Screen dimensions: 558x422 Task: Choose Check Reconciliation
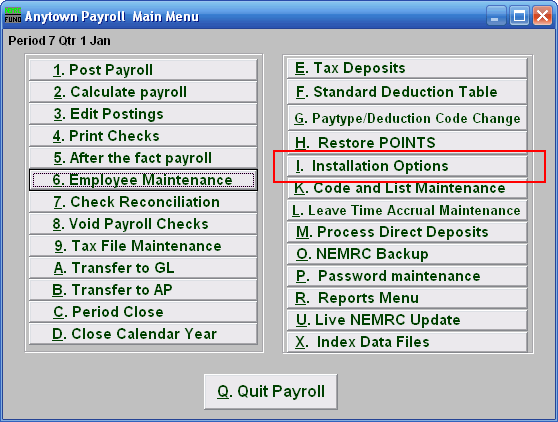tap(143, 202)
